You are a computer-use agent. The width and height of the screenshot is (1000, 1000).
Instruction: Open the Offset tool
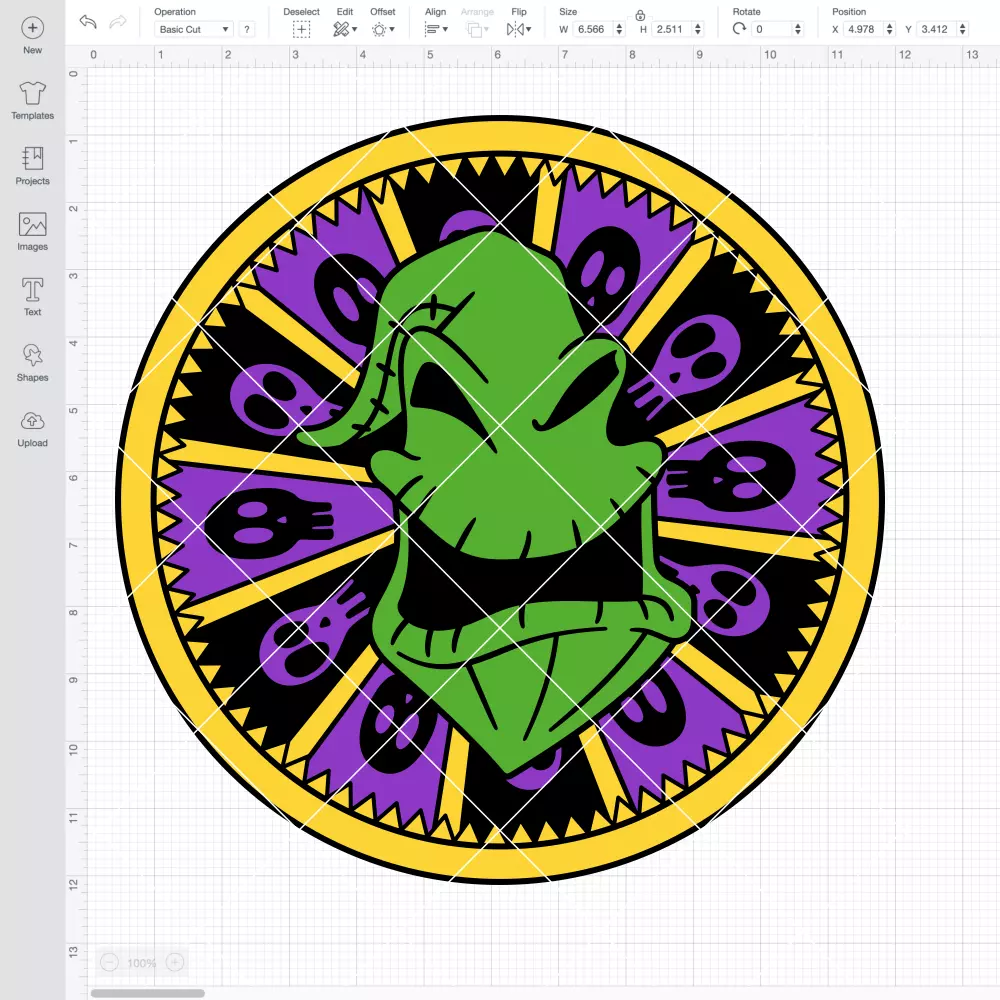tap(383, 29)
